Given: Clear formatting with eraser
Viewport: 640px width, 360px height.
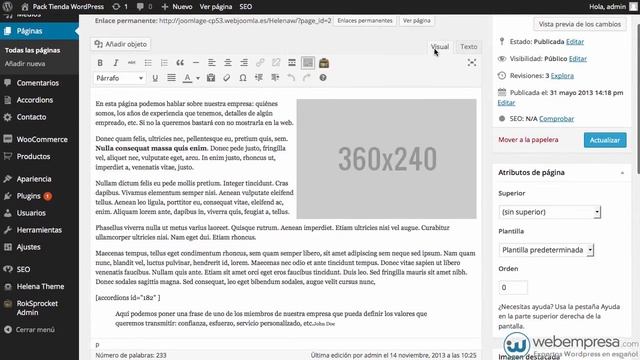Looking at the screenshot, I should pos(227,78).
